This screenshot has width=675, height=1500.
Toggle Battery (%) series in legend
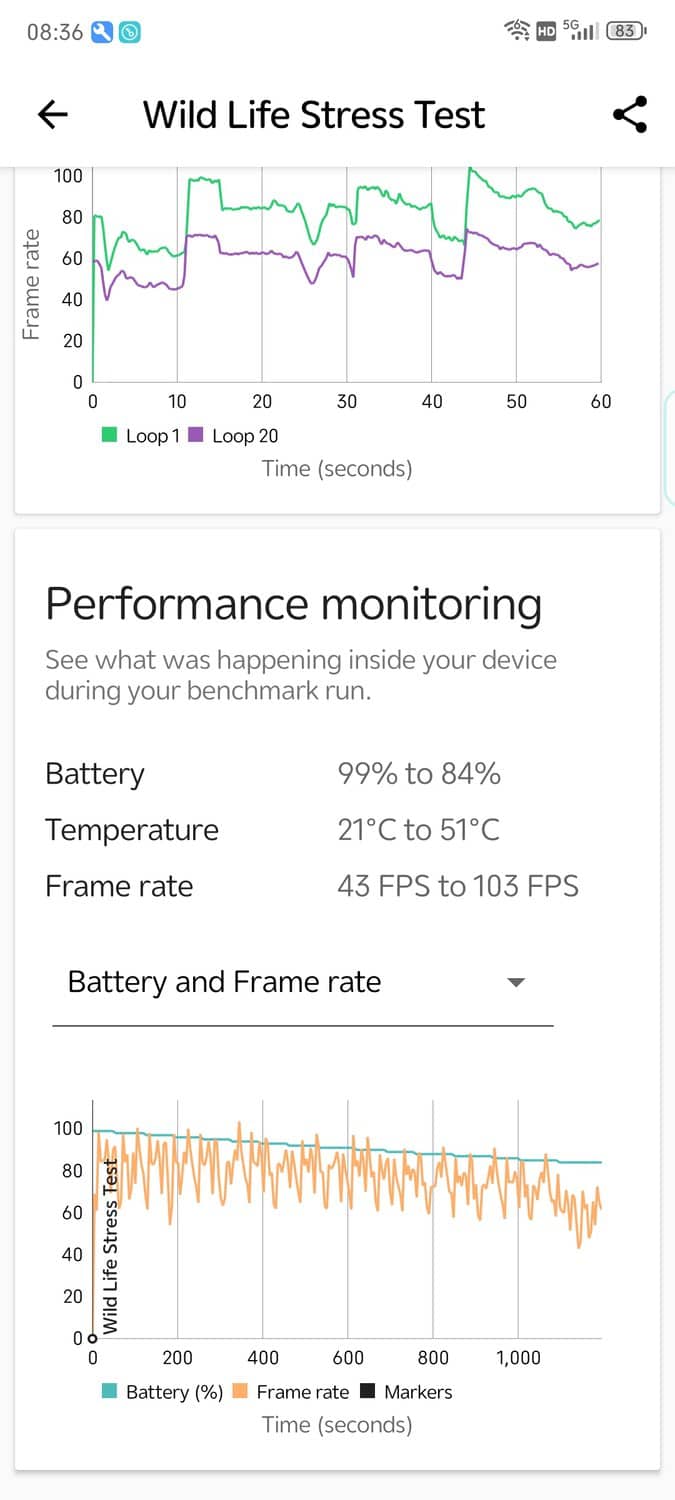pyautogui.click(x=162, y=1392)
